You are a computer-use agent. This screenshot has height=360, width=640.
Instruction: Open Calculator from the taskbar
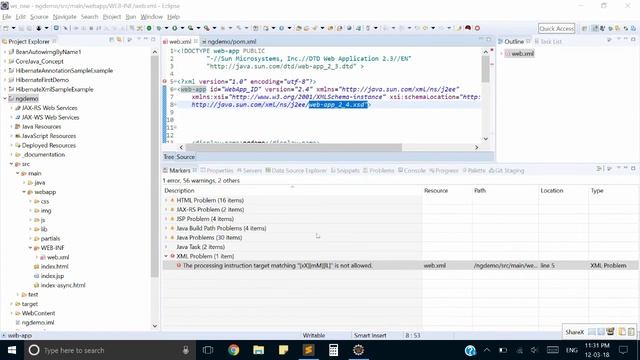click(333, 350)
